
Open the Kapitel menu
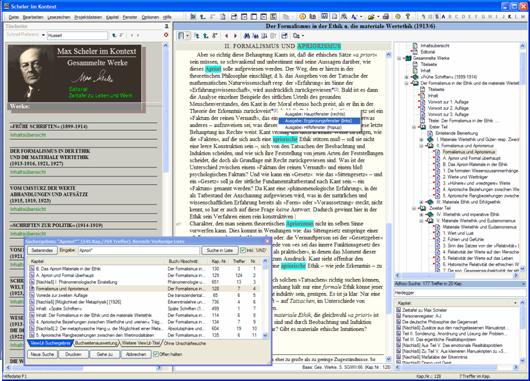click(113, 17)
